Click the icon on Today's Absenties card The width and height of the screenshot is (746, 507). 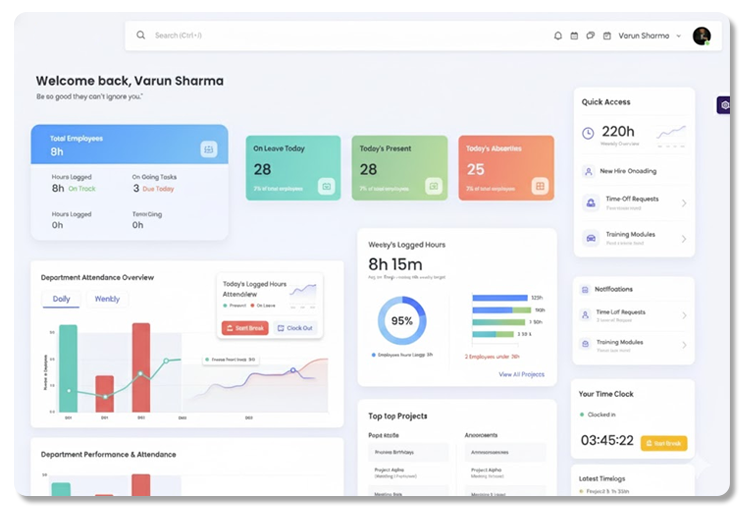[539, 186]
